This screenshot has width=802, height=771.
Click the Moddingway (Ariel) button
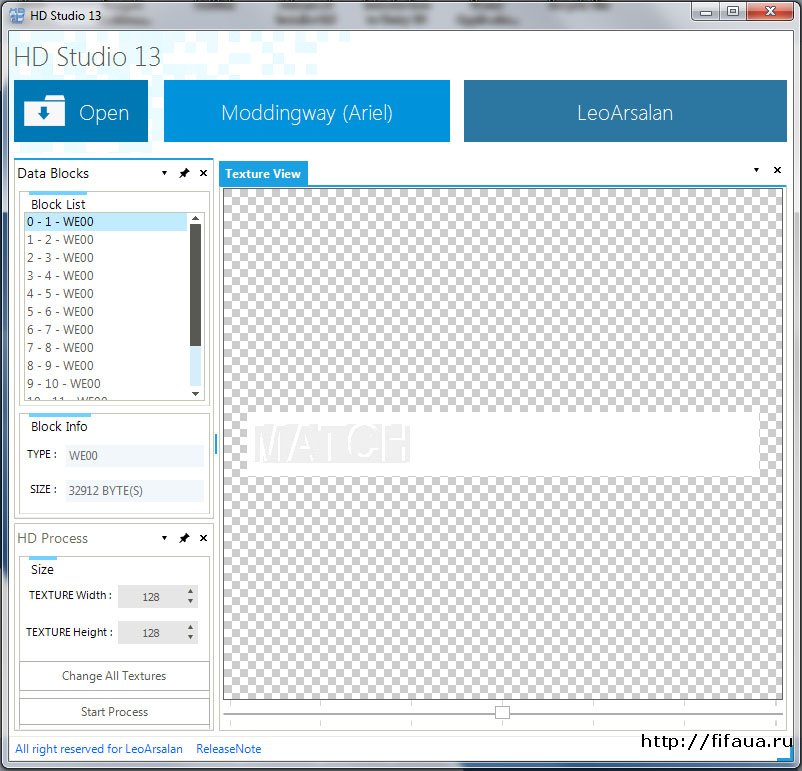[306, 112]
